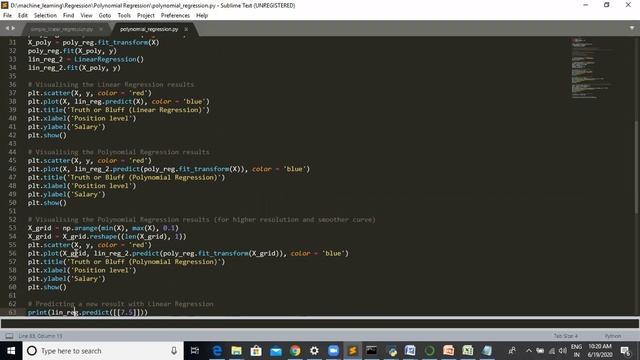Click the battery tray icon

pyautogui.click(x=540, y=351)
